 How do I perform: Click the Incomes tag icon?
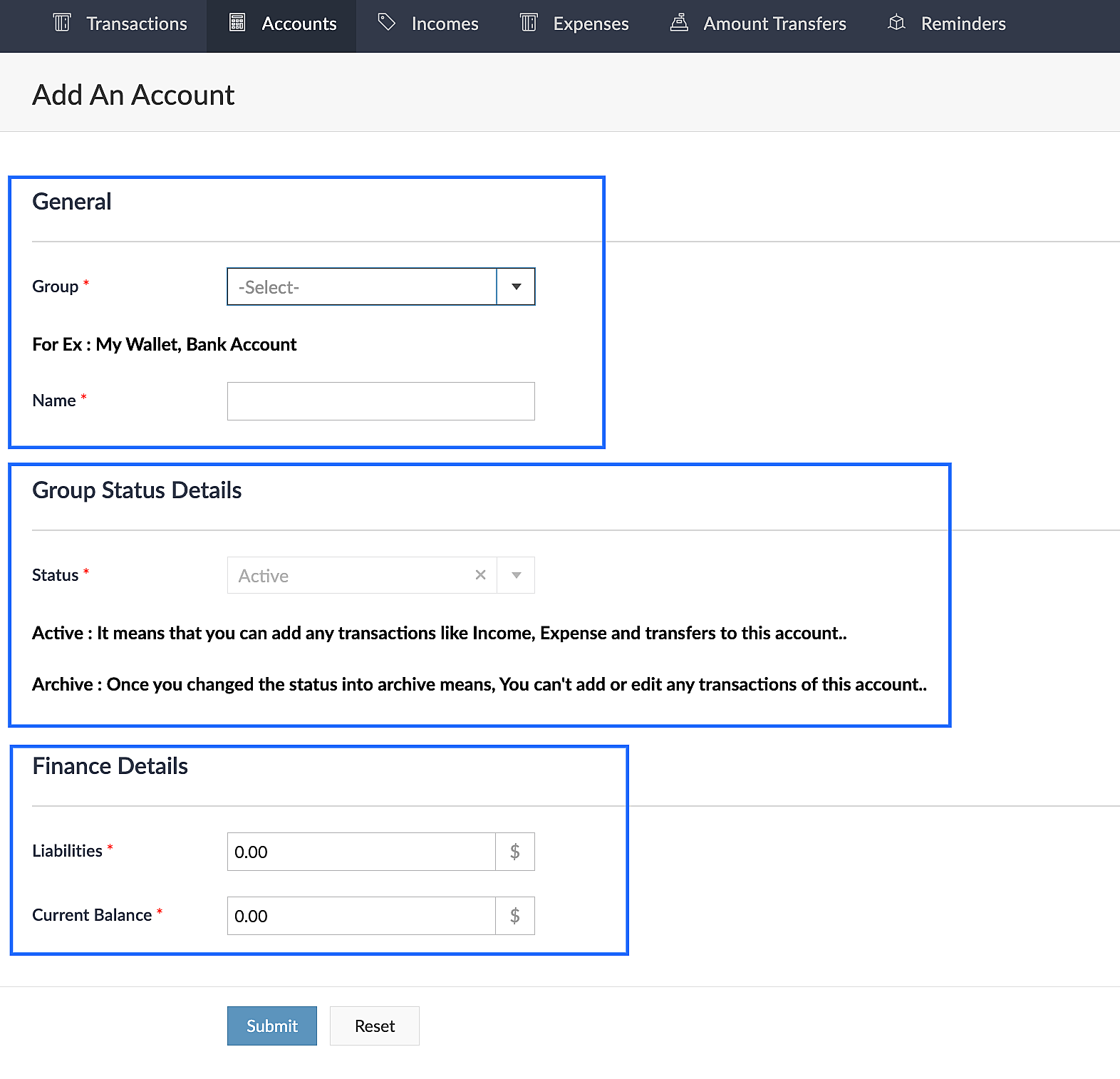[x=386, y=23]
